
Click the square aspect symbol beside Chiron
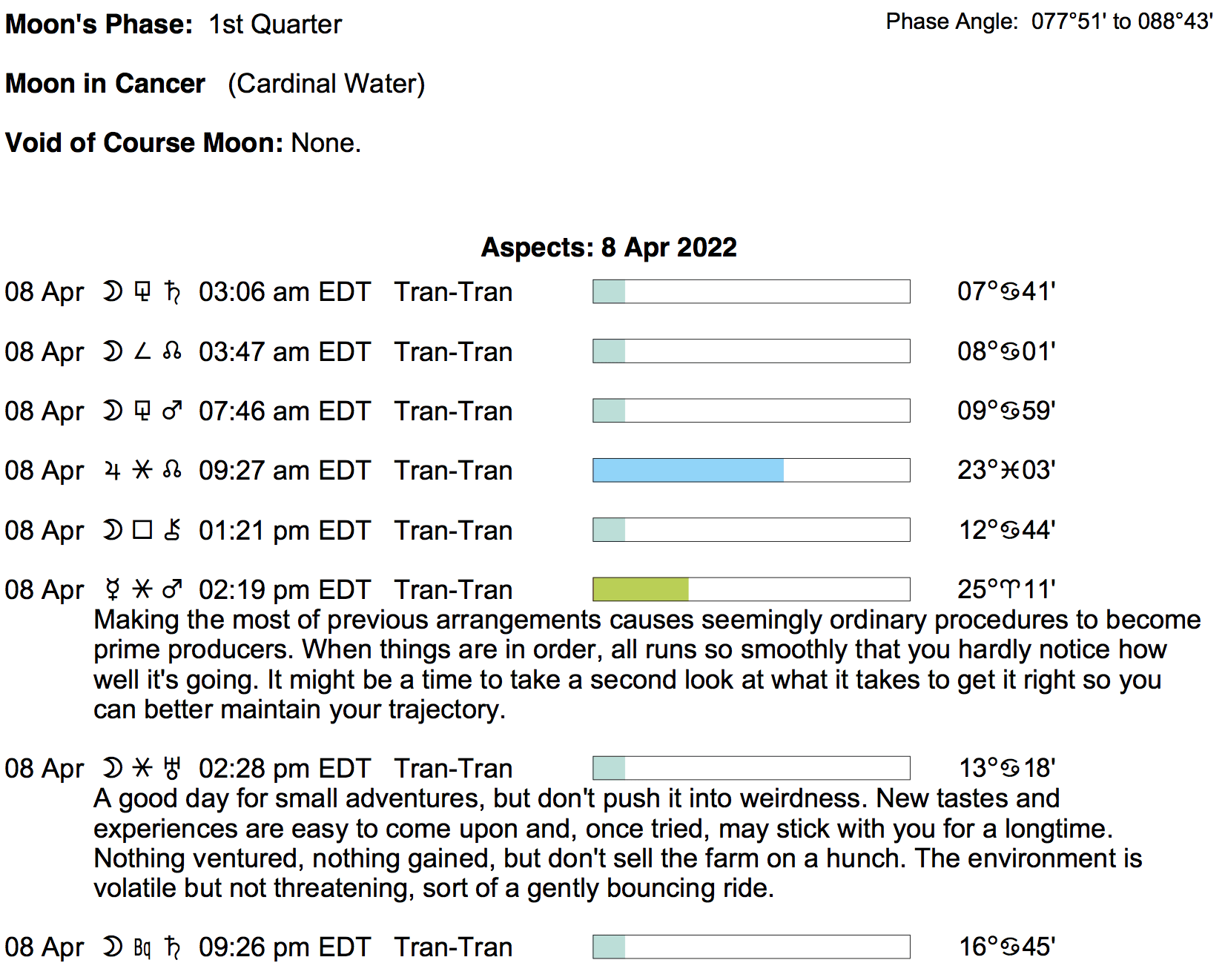pos(142,530)
